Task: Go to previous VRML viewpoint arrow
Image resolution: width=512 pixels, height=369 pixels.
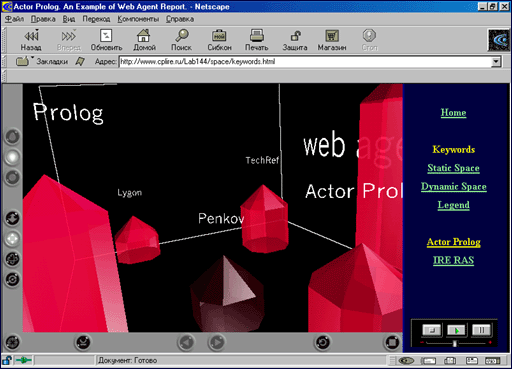Action: 186,342
